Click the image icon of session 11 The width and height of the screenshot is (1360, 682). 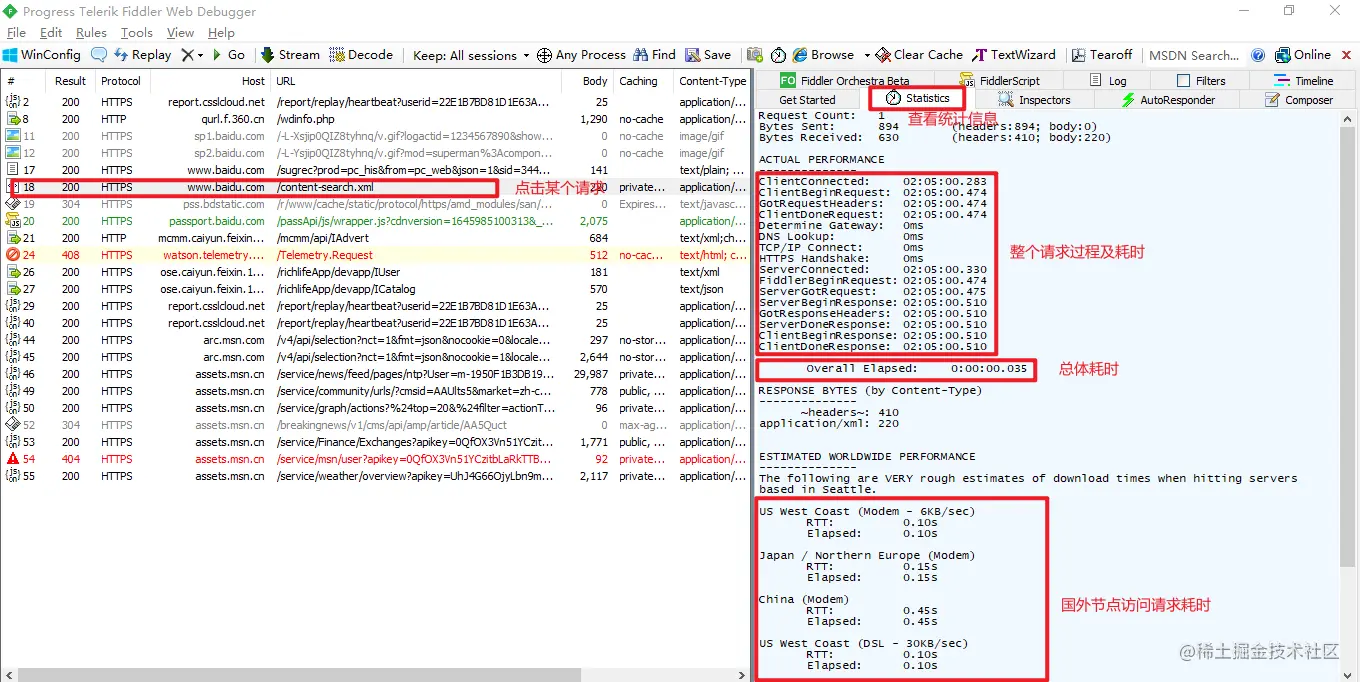13,136
